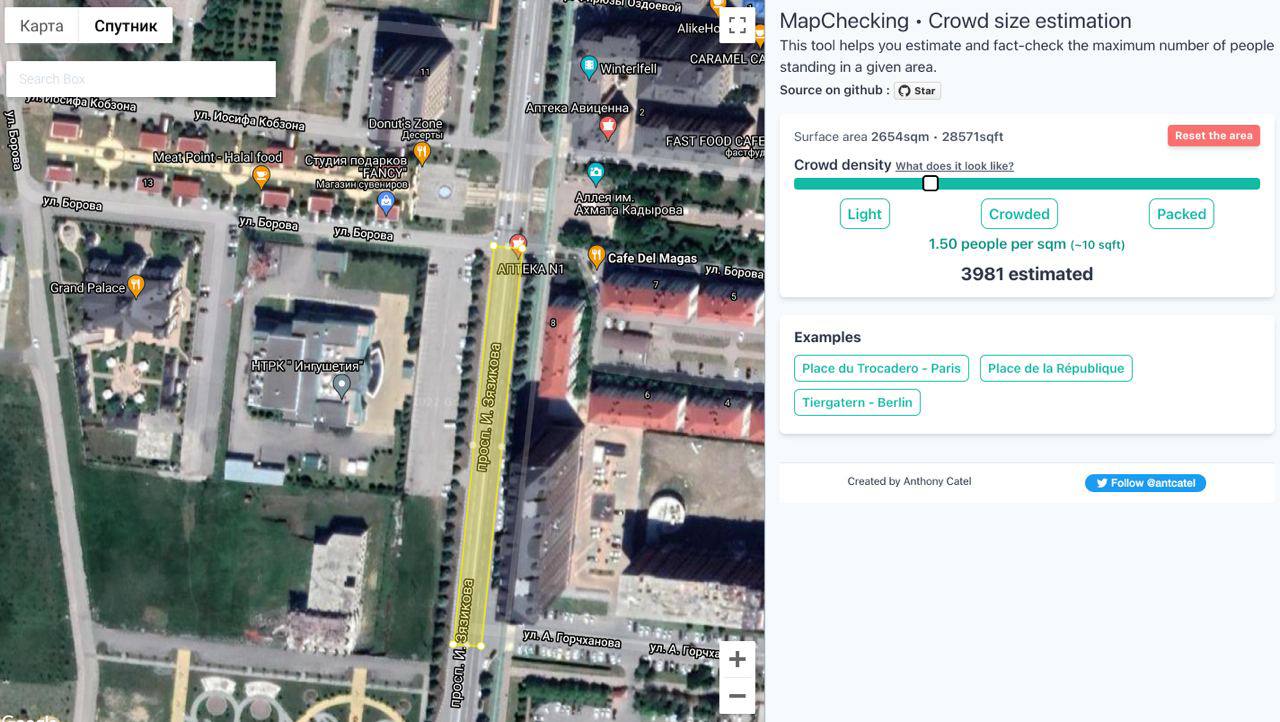Load Place de la République example
This screenshot has width=1280, height=722.
point(1056,368)
